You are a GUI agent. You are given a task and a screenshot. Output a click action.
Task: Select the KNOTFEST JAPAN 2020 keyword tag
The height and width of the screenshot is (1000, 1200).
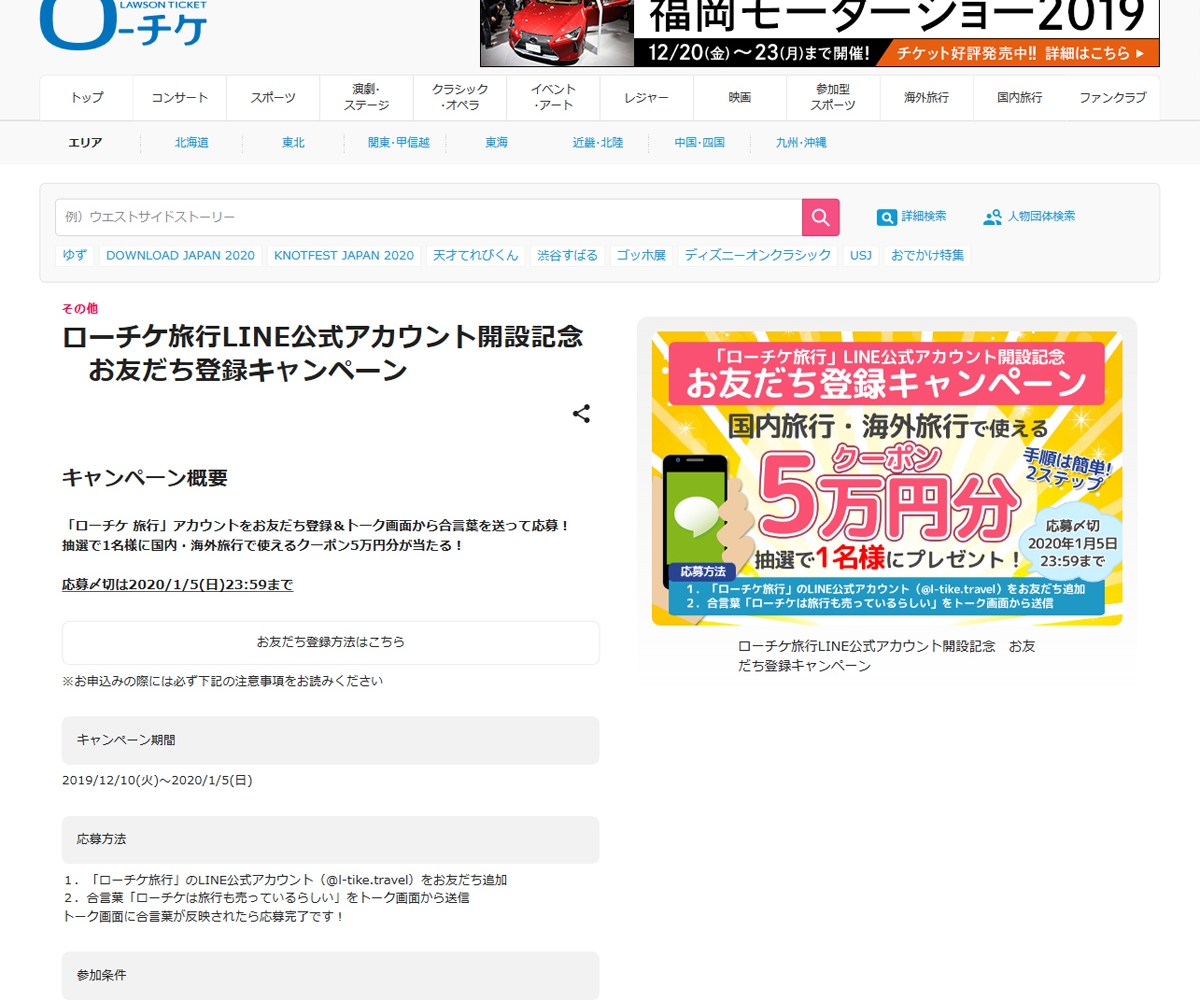[344, 255]
